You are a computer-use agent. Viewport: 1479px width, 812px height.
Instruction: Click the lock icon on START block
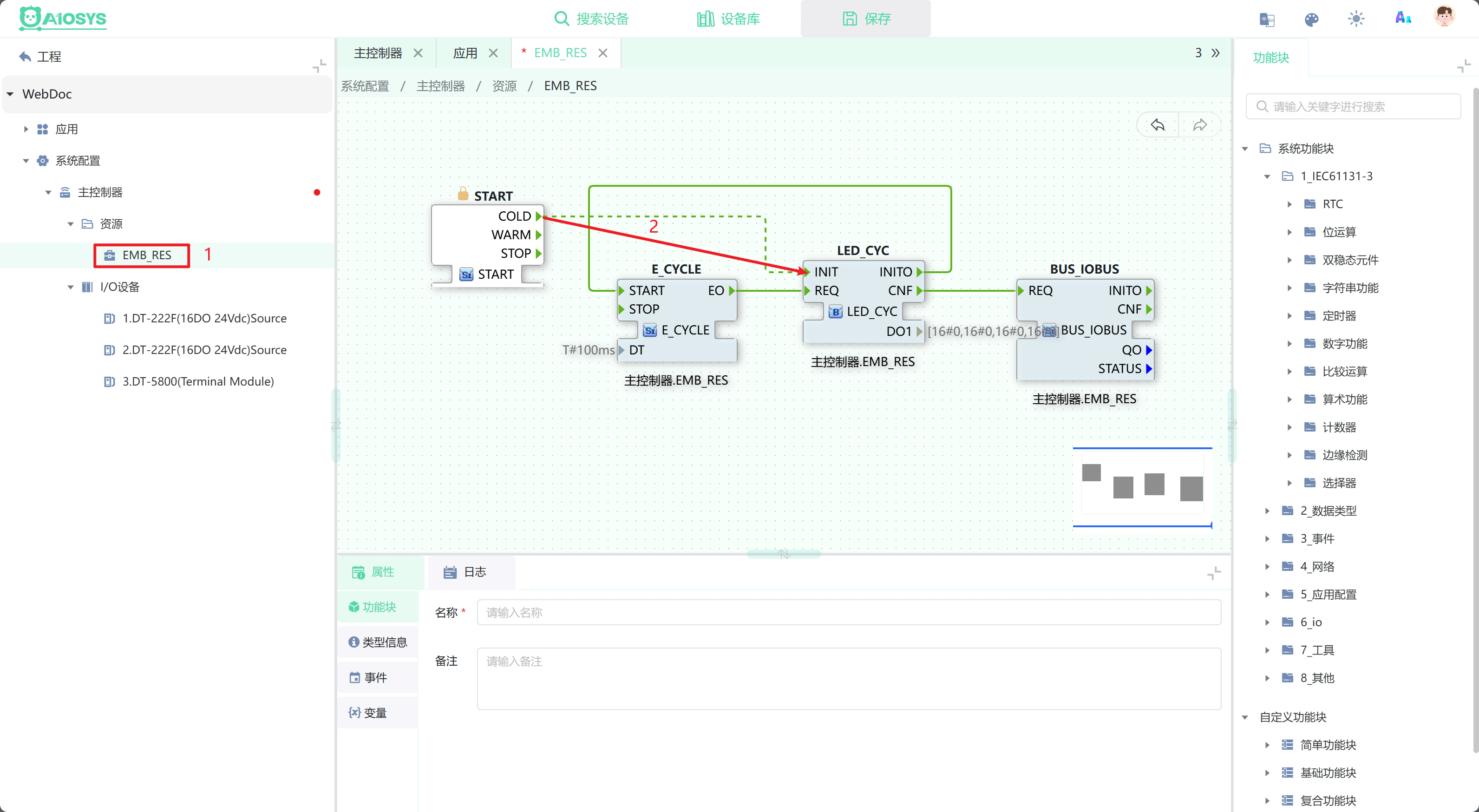(x=463, y=194)
